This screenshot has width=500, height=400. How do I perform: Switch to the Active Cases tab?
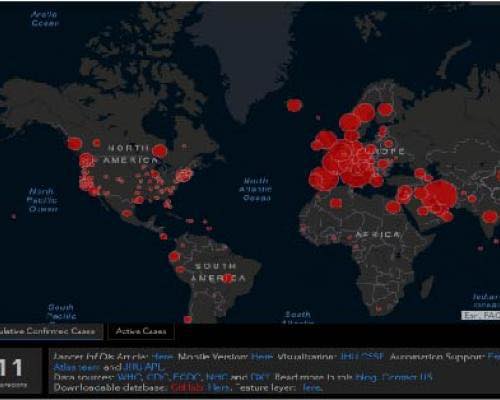[141, 331]
